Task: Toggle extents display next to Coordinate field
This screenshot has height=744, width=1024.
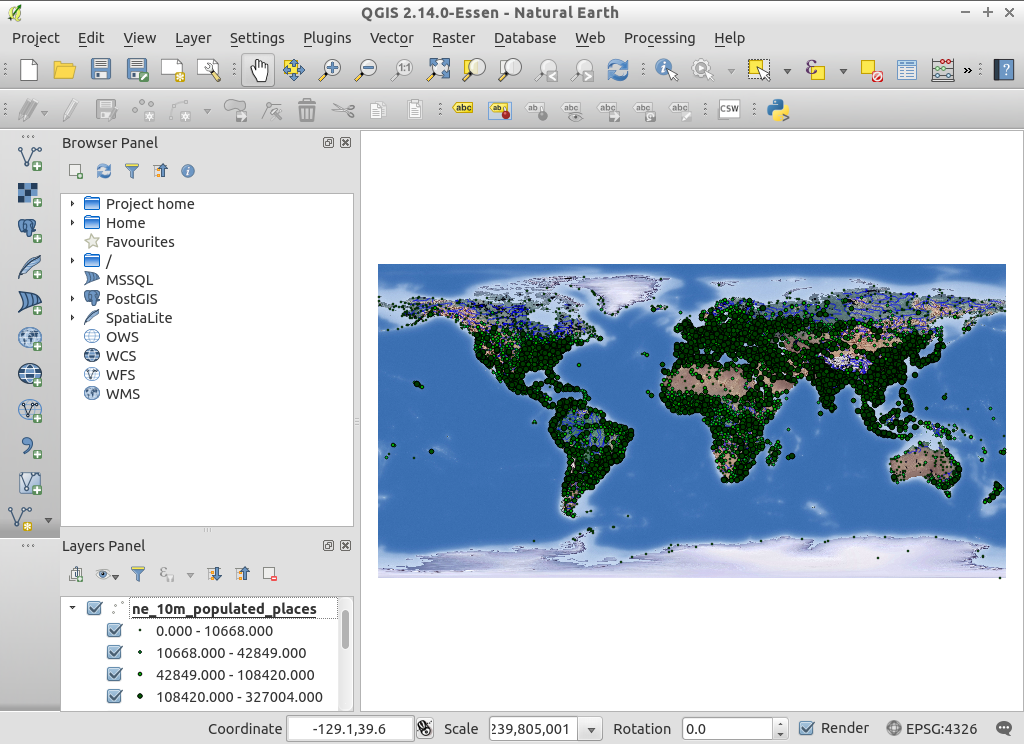Action: coord(425,728)
